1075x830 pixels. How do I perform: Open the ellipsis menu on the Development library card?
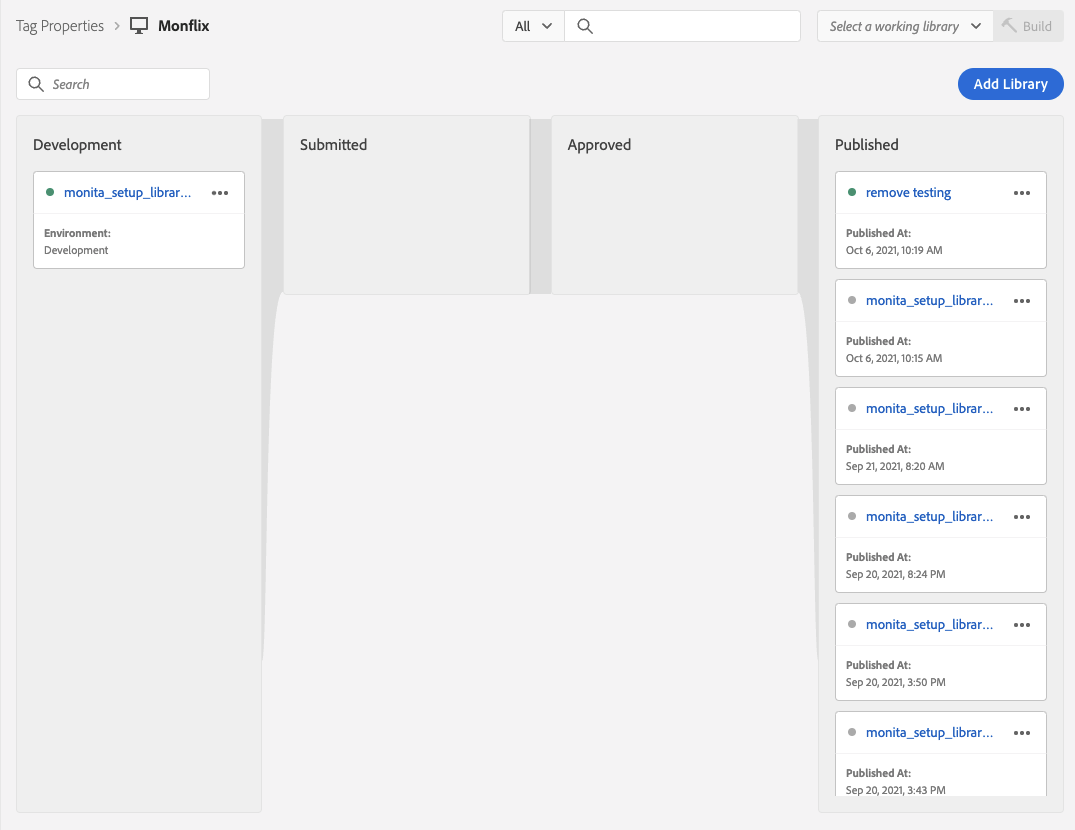pyautogui.click(x=220, y=193)
